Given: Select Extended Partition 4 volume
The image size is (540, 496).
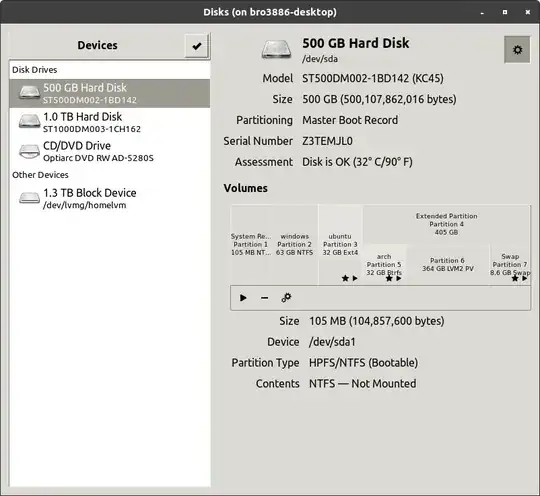Looking at the screenshot, I should (446, 224).
